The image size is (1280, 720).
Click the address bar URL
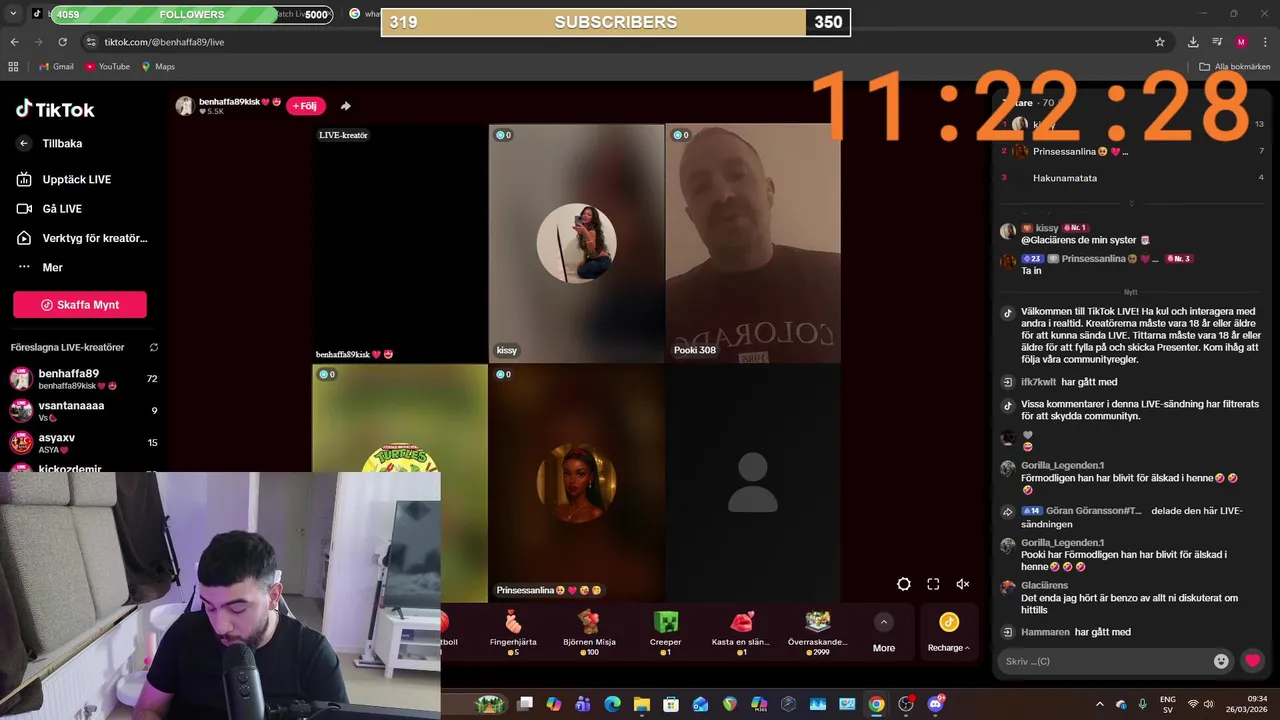pos(164,42)
